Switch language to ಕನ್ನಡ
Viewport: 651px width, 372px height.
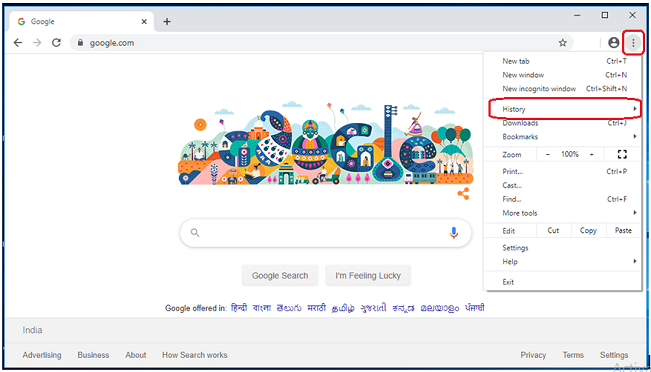[x=403, y=308]
